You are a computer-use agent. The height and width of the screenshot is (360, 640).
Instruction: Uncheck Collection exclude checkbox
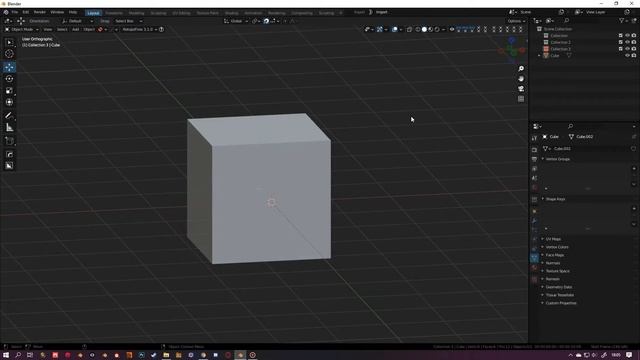click(x=621, y=36)
